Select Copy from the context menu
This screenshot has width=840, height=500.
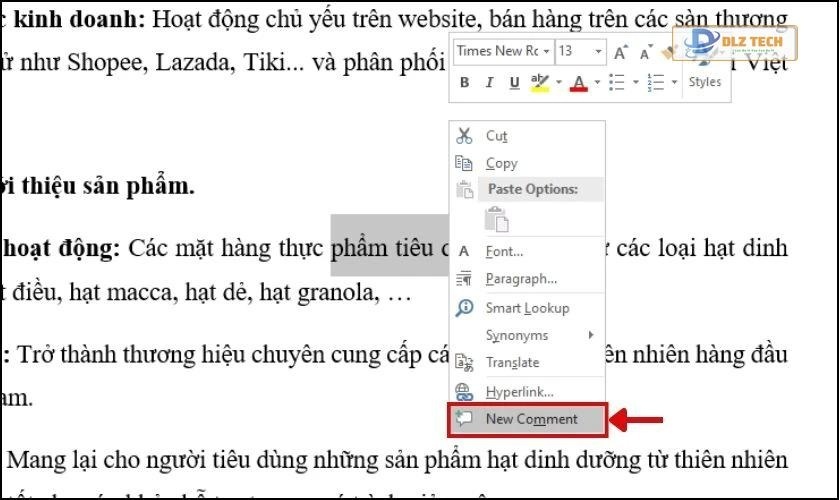pyautogui.click(x=501, y=163)
